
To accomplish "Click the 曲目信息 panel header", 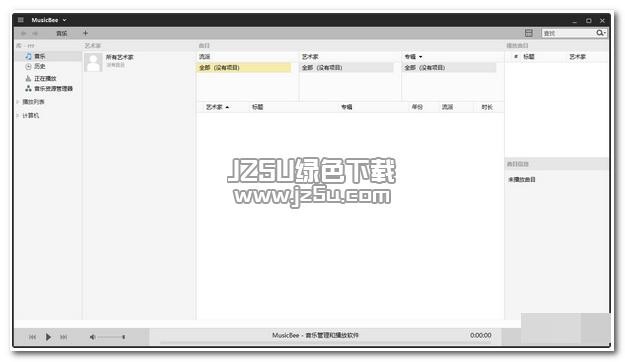I will click(x=556, y=164).
